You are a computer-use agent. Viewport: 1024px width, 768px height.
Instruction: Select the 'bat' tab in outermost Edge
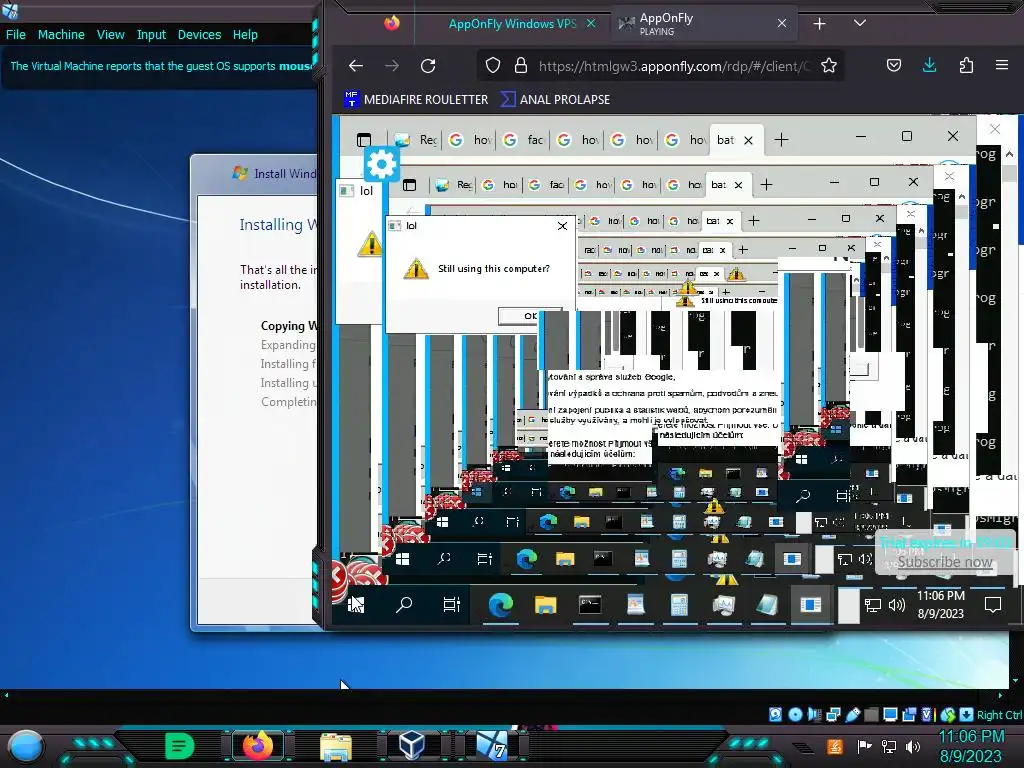pos(734,140)
